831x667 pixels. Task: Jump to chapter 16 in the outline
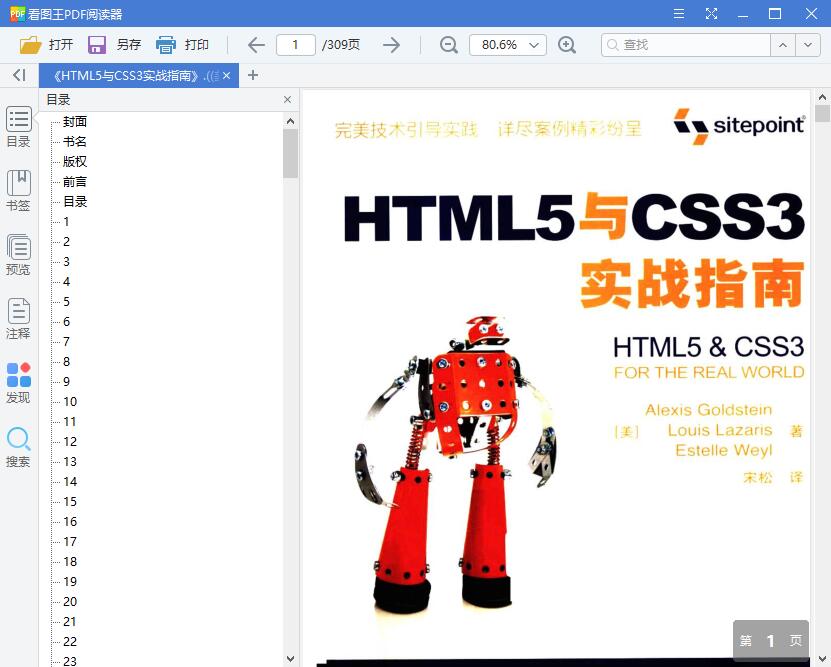point(70,522)
